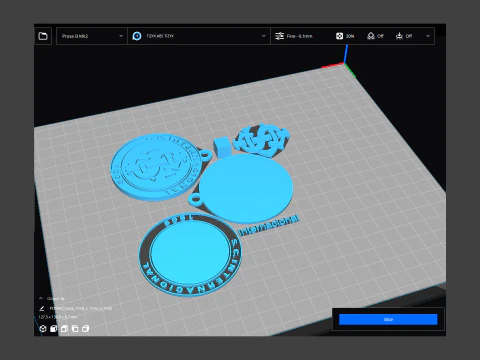The image size is (480, 360).
Task: Click the model dimensions text in millimeters
Action: coord(58,317)
